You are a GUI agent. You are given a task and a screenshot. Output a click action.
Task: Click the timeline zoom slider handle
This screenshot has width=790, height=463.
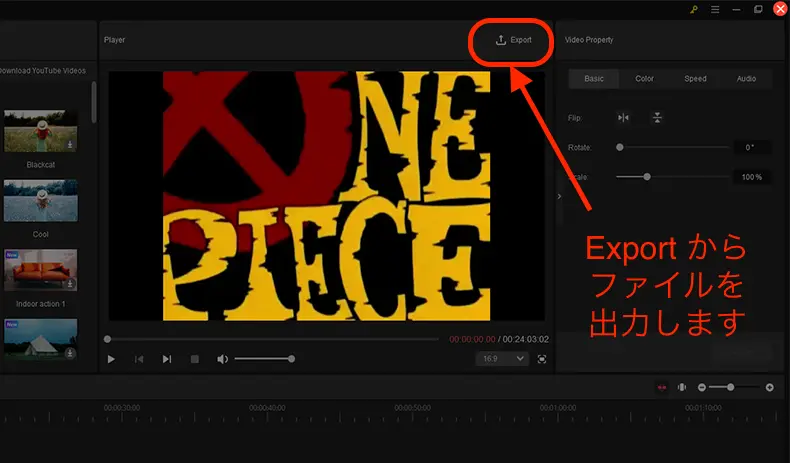click(x=730, y=387)
